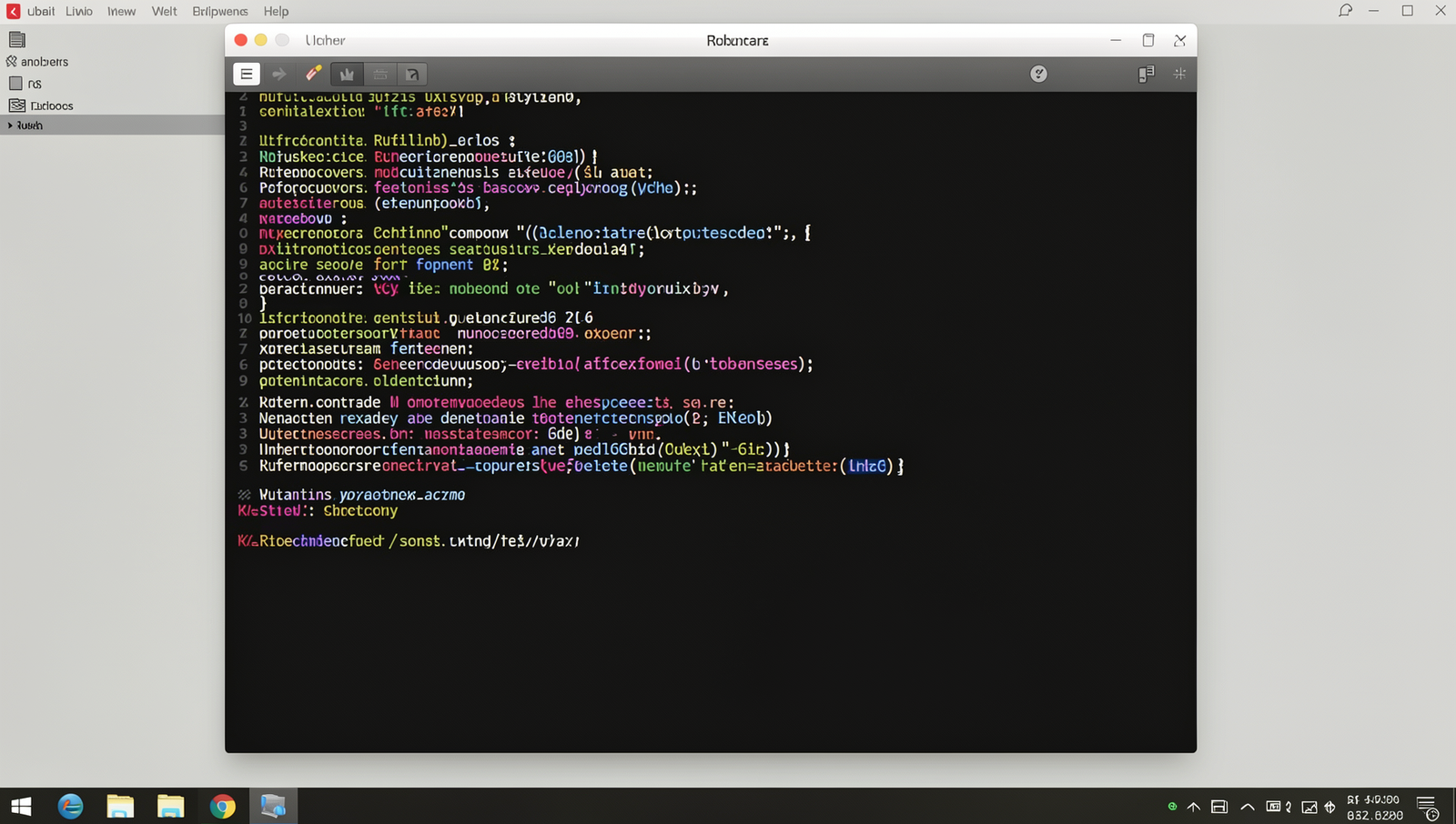The width and height of the screenshot is (1456, 824).
Task: Click the hamburger list icon in editor toolbar
Action: tap(247, 74)
